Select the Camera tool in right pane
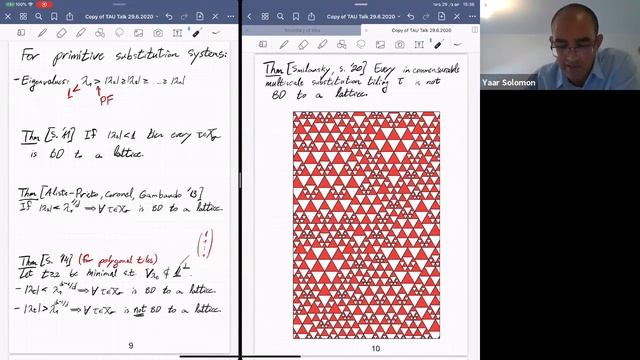Viewport: 640px width, 360px height. click(x=400, y=44)
